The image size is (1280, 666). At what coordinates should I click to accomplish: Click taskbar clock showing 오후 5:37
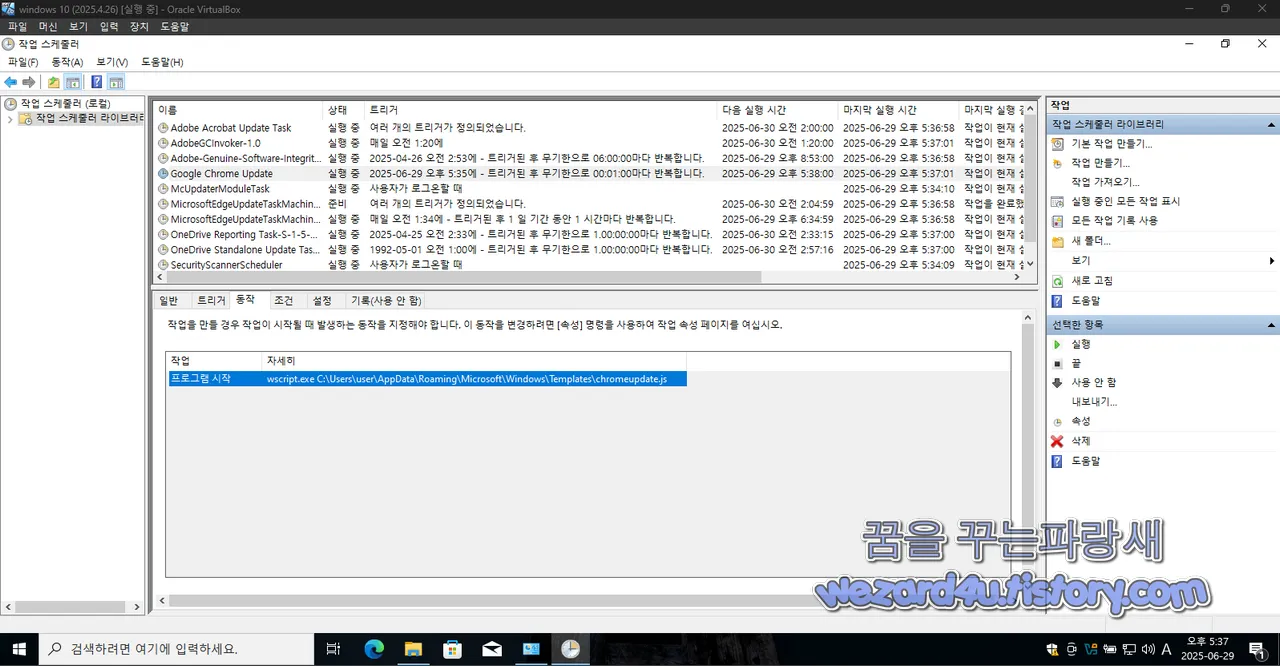1208,649
